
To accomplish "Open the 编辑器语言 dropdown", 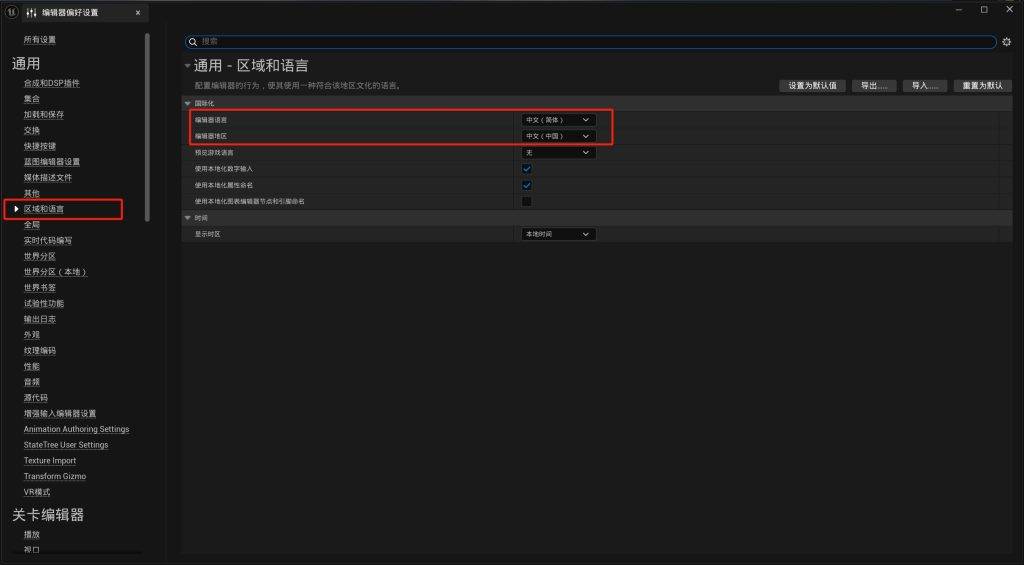I will (x=558, y=120).
